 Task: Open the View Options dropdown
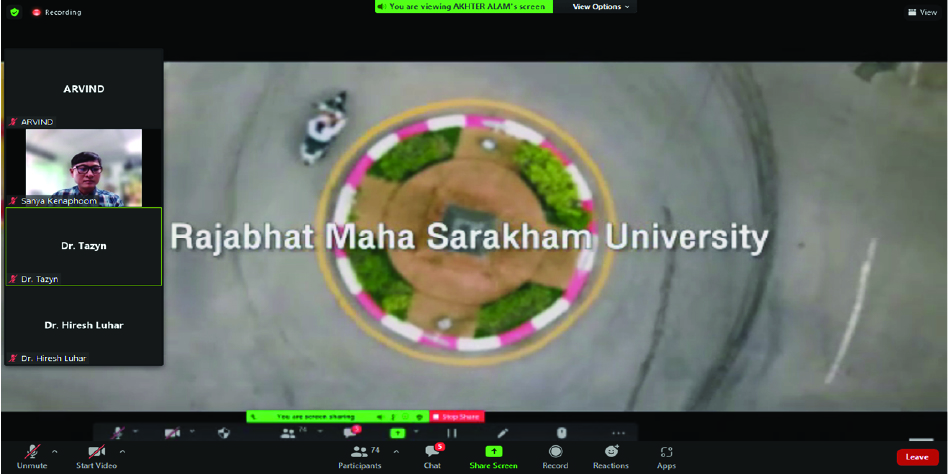click(601, 7)
